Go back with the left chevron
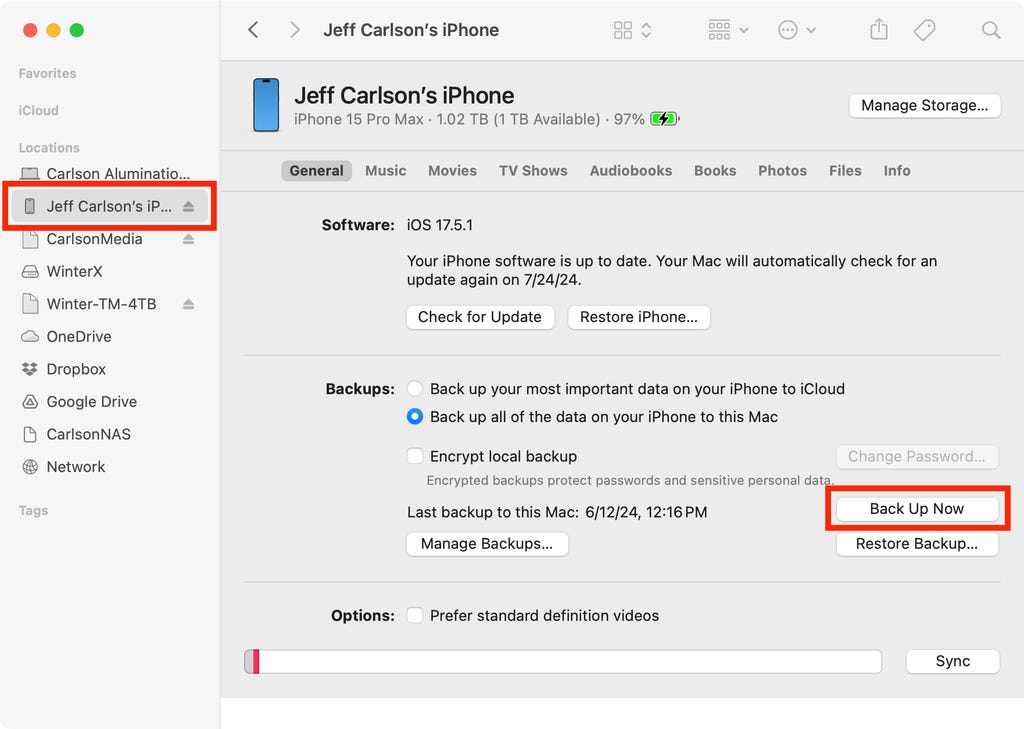 [x=254, y=30]
